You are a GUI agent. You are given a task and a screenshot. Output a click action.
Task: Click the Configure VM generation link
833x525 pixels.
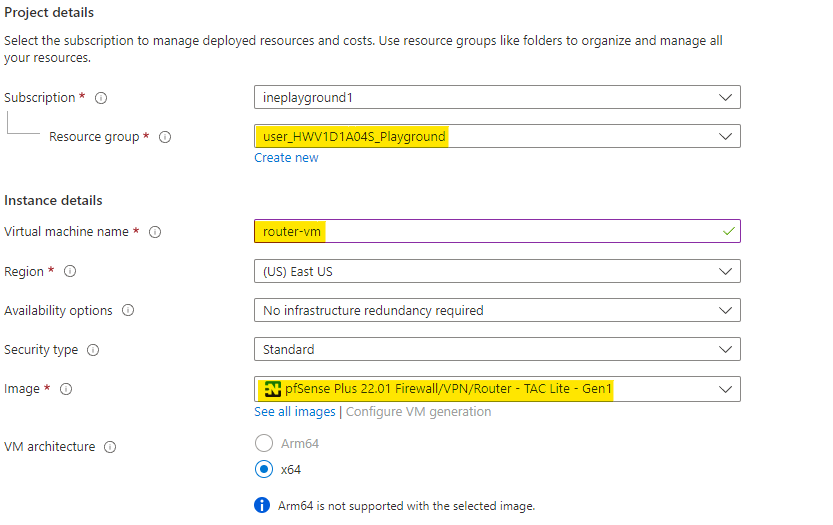coord(418,412)
